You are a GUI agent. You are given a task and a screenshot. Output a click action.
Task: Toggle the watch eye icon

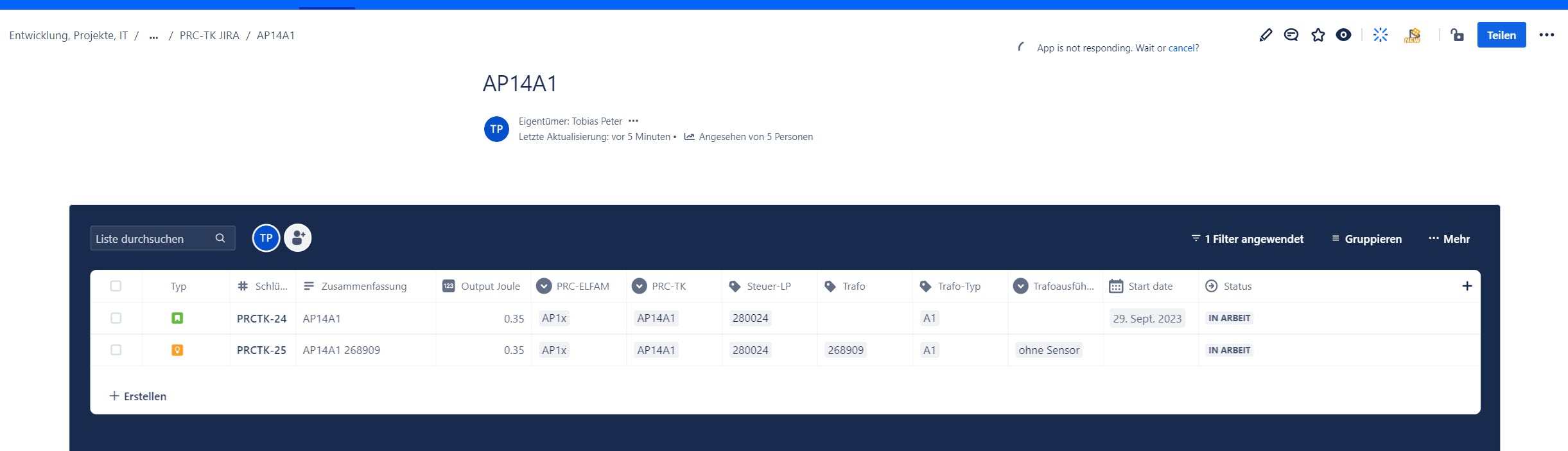[1343, 35]
